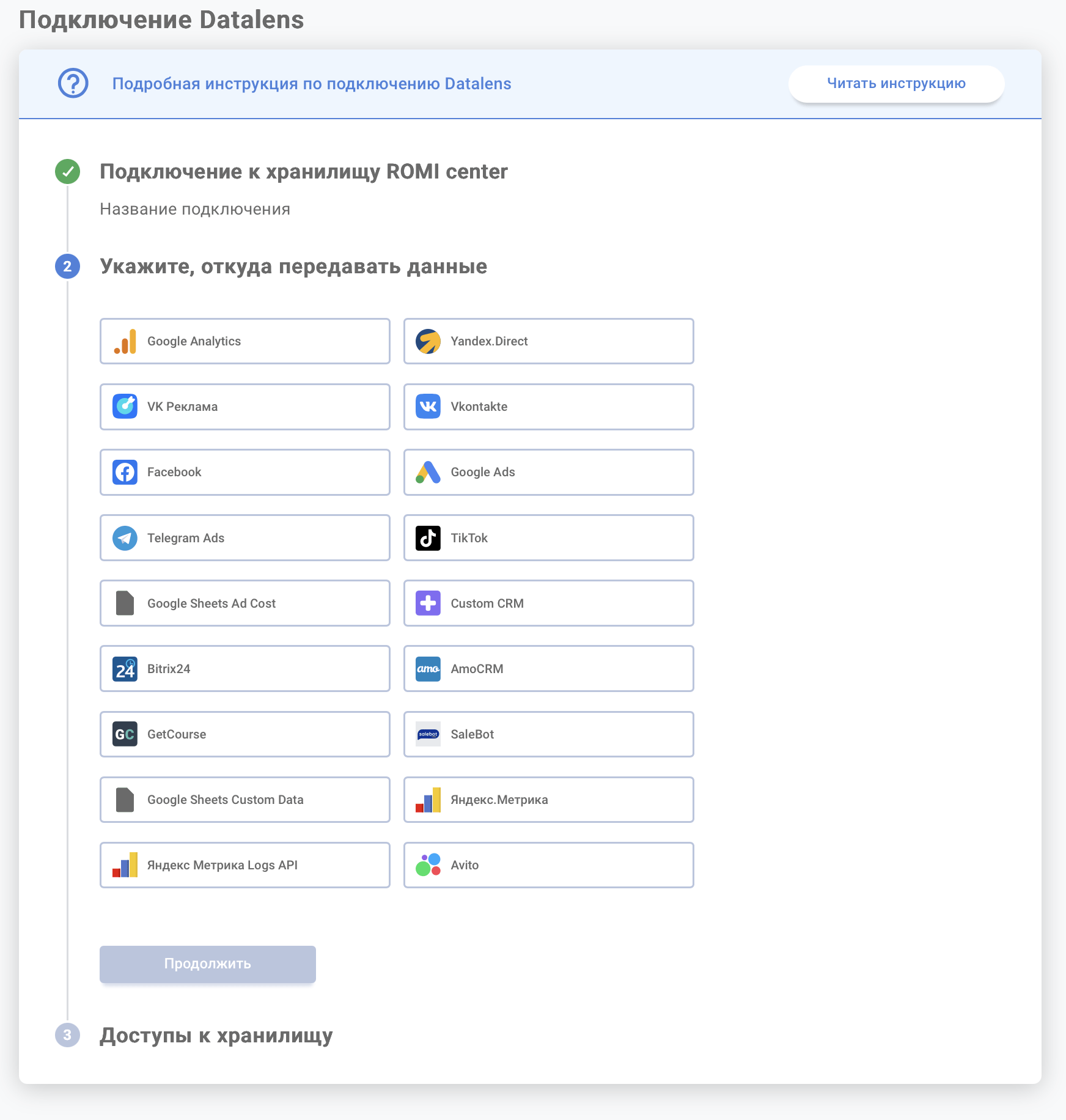Pick GetCourse as data source
Screen dimensions: 1066x1120
coord(244,734)
